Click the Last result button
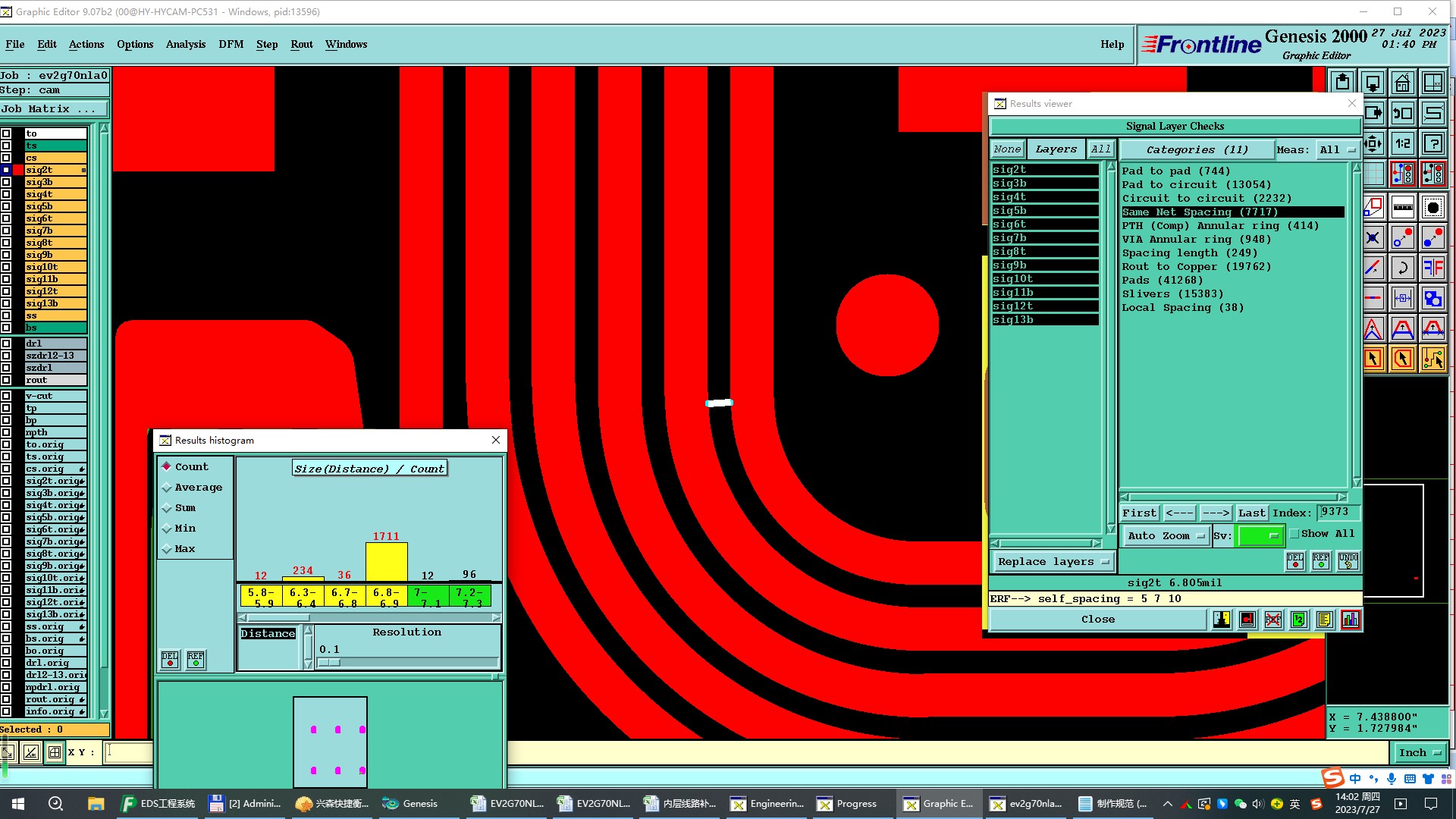 click(1251, 513)
